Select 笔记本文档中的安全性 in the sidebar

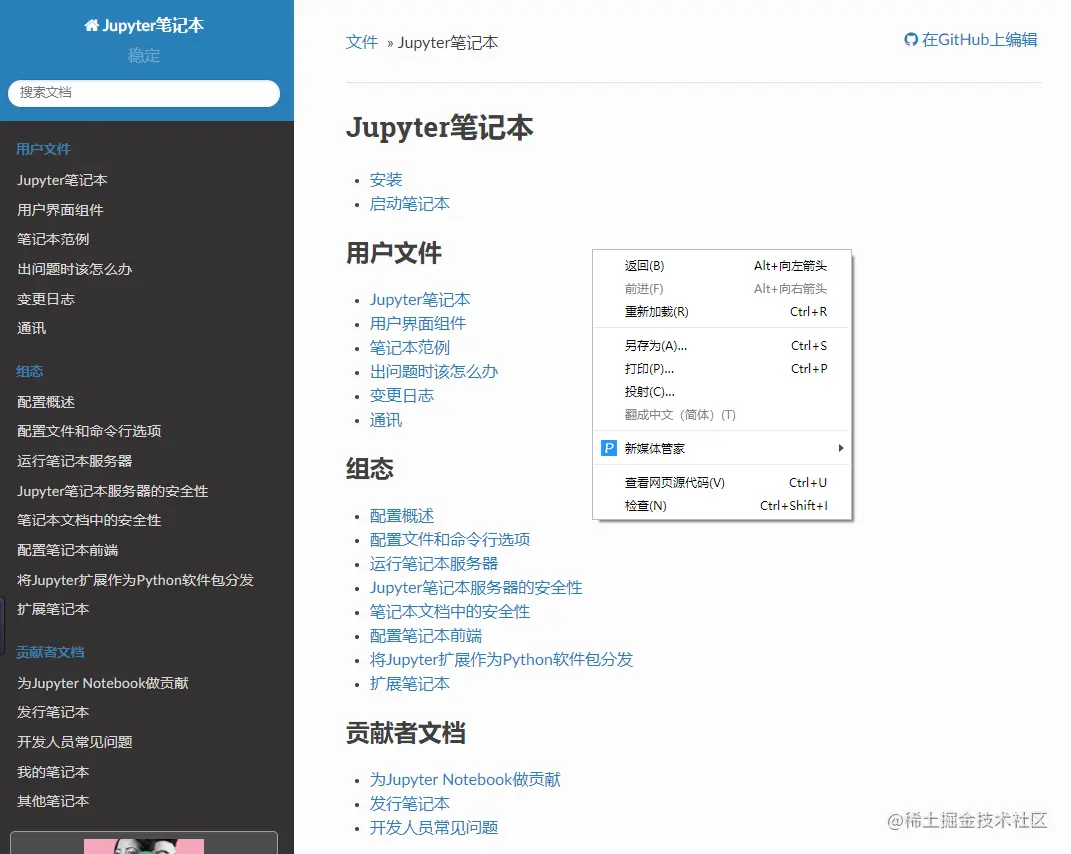(147, 521)
